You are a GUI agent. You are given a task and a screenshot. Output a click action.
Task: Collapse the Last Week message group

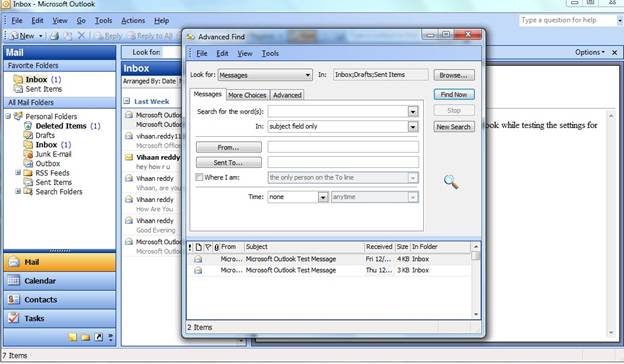[x=127, y=101]
